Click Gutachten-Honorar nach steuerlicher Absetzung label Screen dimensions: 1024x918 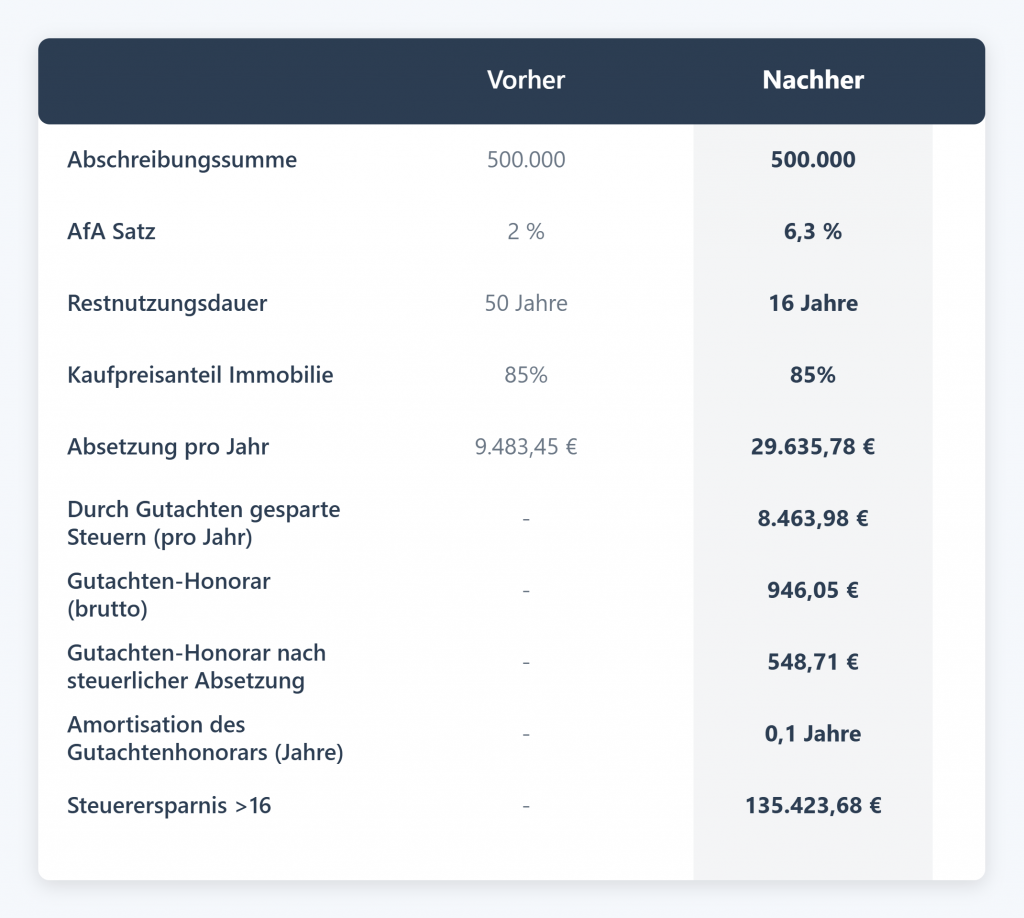tap(196, 667)
